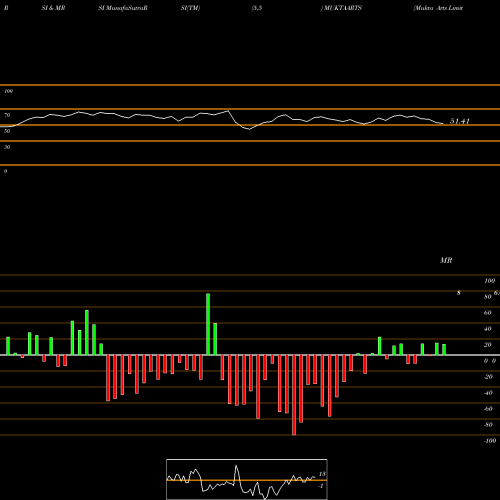Select the MUKTAARTS ticker text in header

343,8
